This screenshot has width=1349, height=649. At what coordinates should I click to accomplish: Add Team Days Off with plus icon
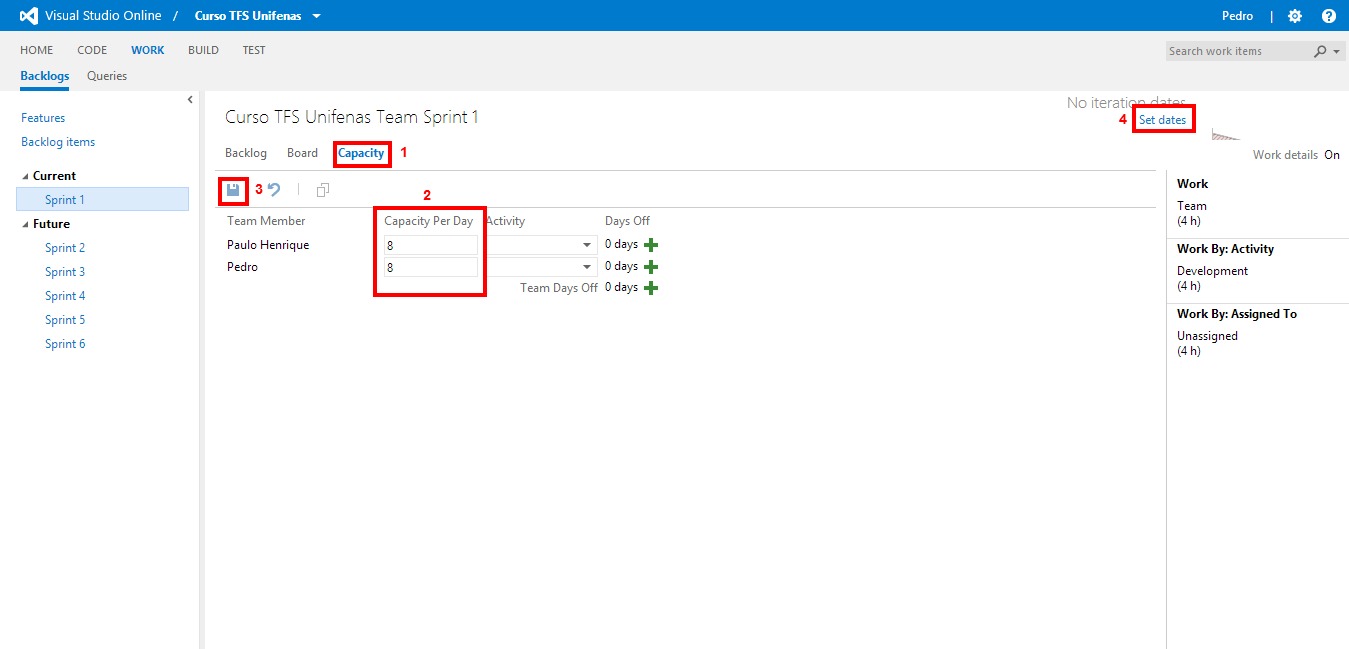[651, 288]
